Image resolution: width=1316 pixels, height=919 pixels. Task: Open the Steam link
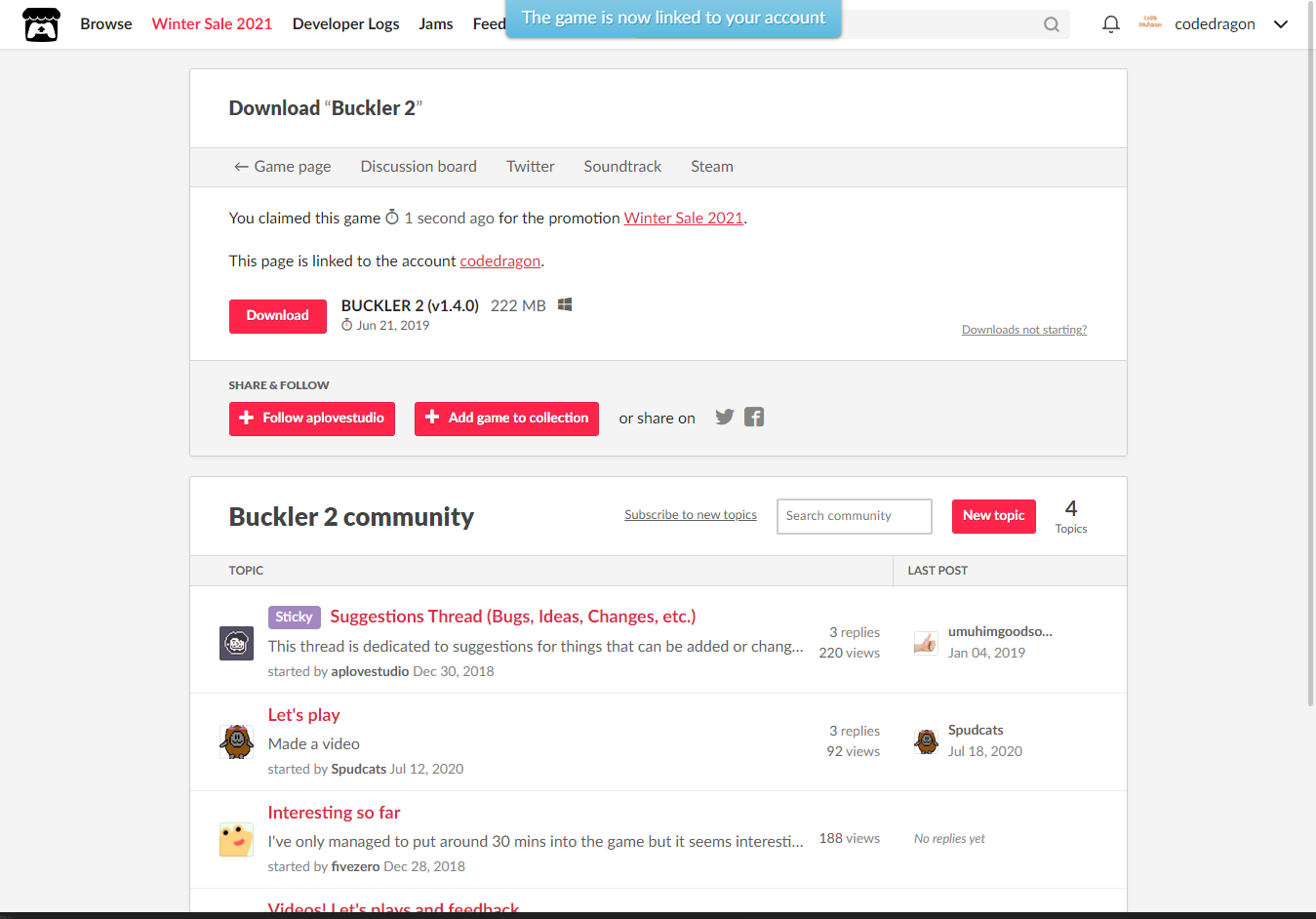click(x=712, y=167)
